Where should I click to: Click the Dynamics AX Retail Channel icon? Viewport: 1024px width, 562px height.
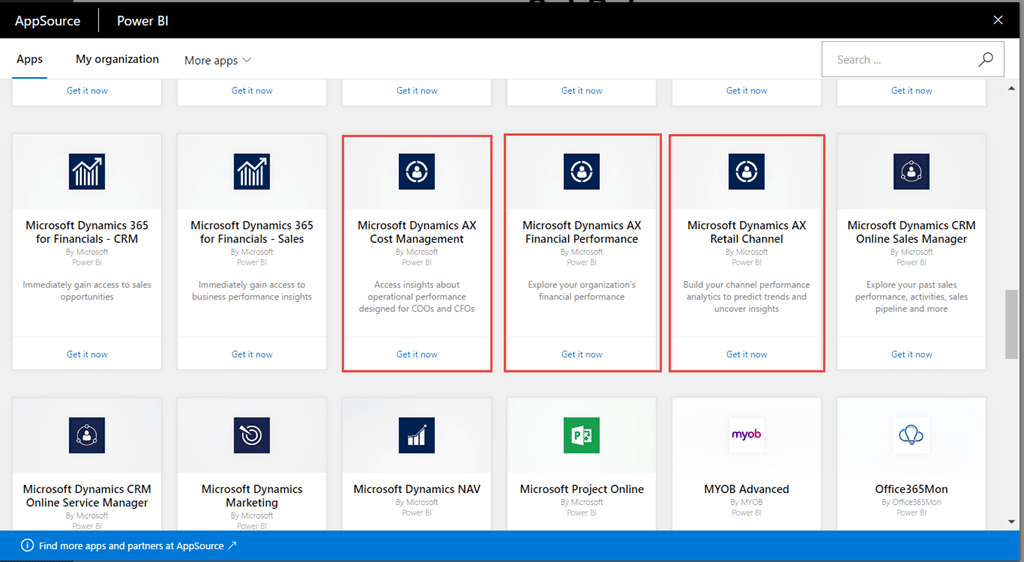coord(746,172)
